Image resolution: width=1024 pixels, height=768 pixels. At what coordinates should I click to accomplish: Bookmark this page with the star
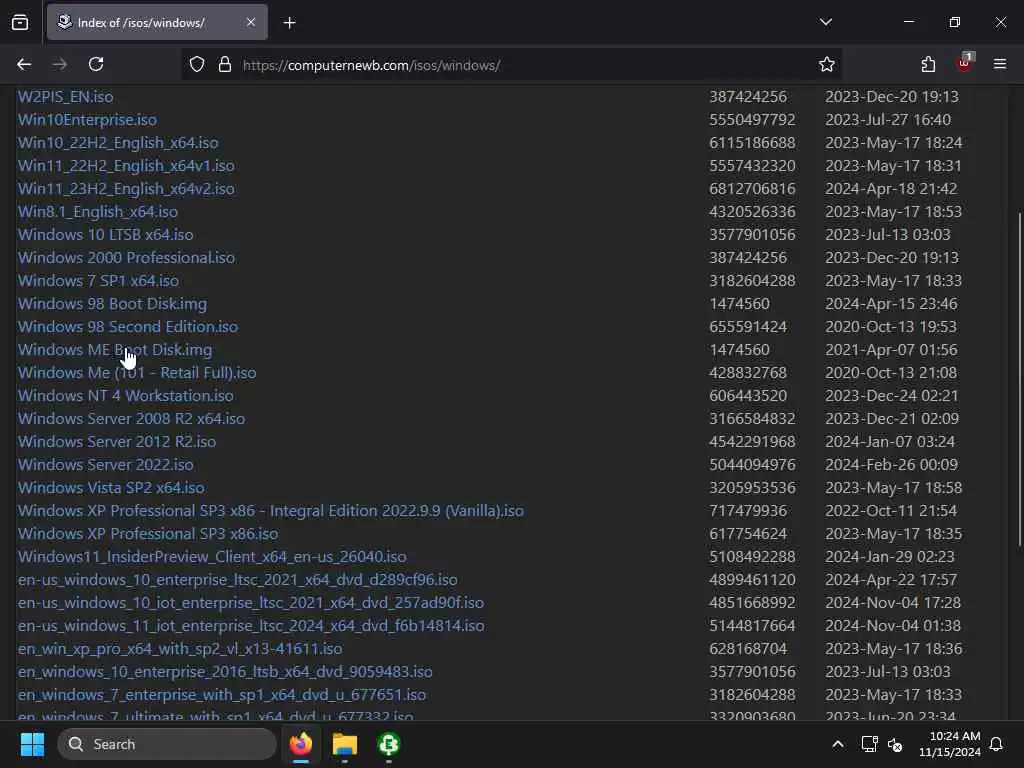tap(827, 65)
